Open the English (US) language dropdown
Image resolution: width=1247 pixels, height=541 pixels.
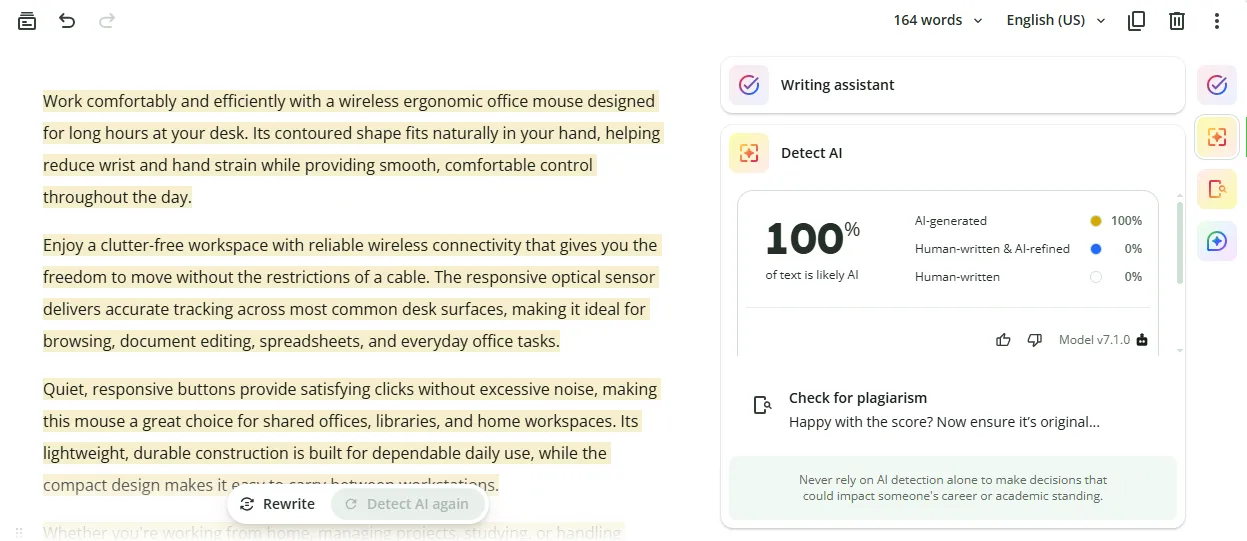pos(1056,20)
